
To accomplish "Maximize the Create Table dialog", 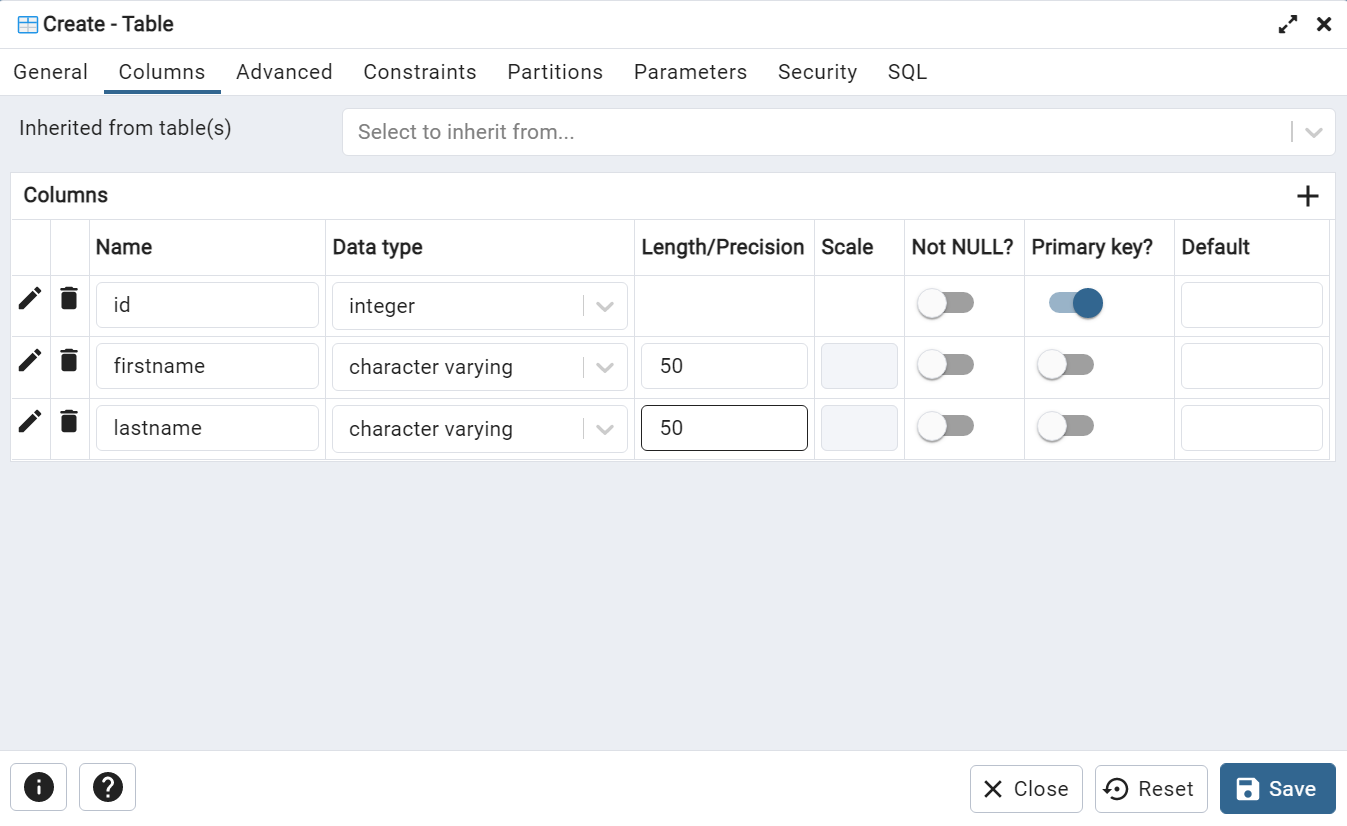I will 1288,25.
